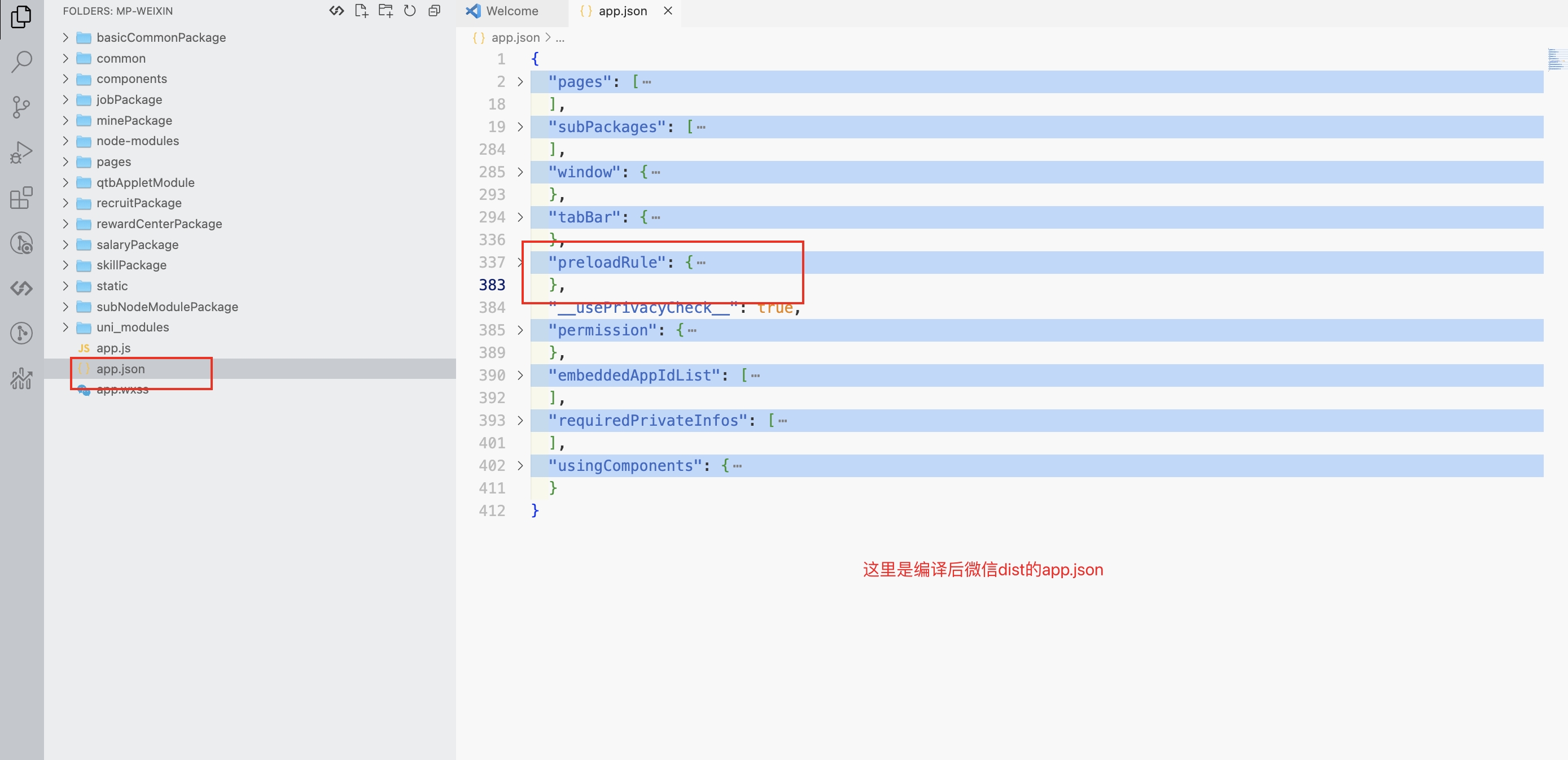Click the "subPackages" key text
The image size is (1568, 760).
coord(607,126)
